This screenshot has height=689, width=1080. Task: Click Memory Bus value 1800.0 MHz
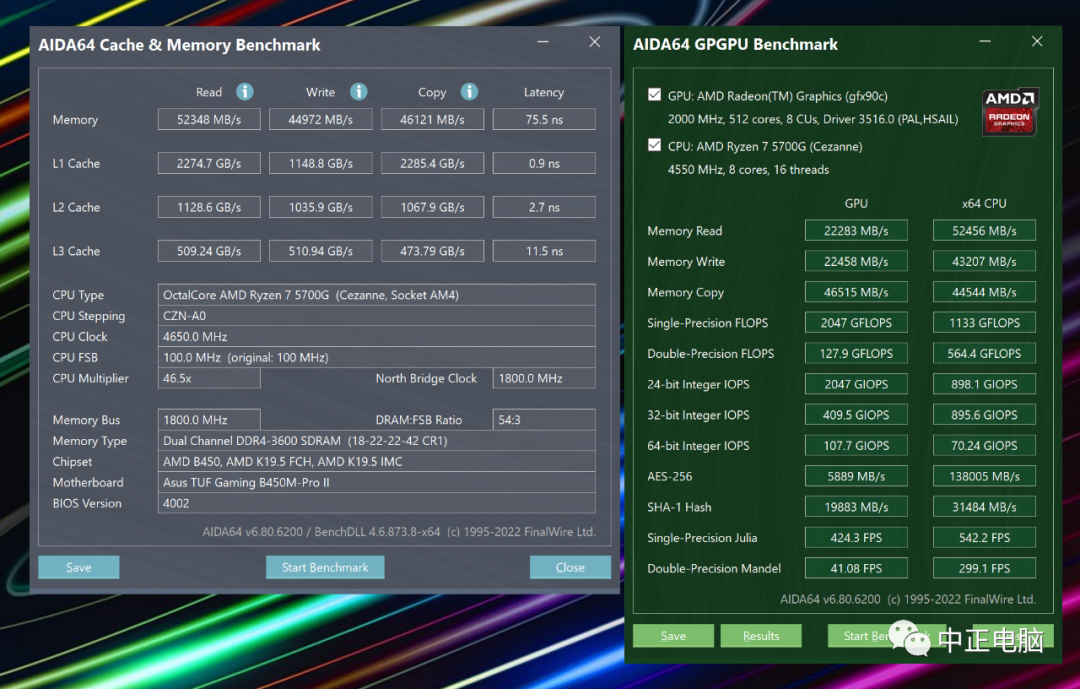209,420
